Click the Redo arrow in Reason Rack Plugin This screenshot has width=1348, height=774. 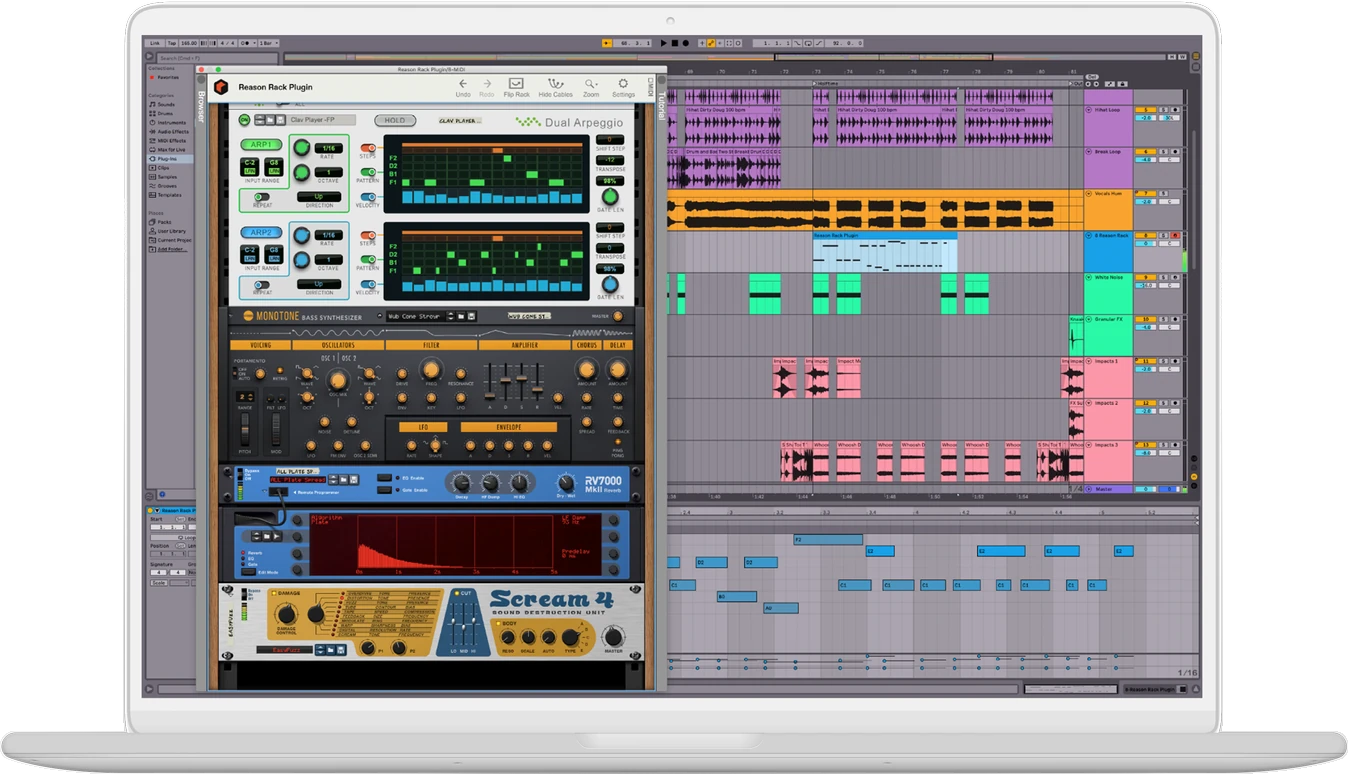[x=487, y=84]
